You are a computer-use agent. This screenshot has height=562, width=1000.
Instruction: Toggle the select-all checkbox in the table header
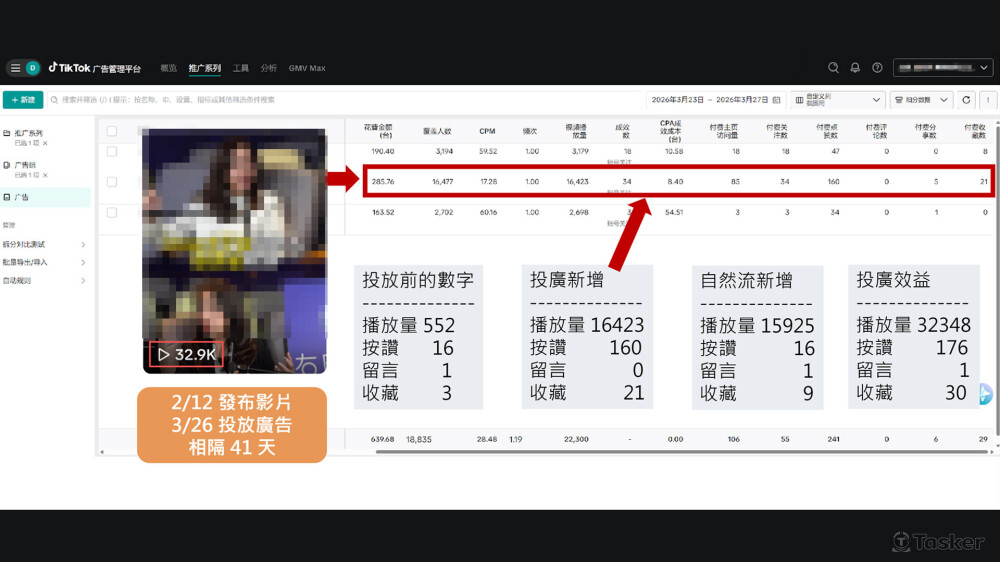point(112,131)
